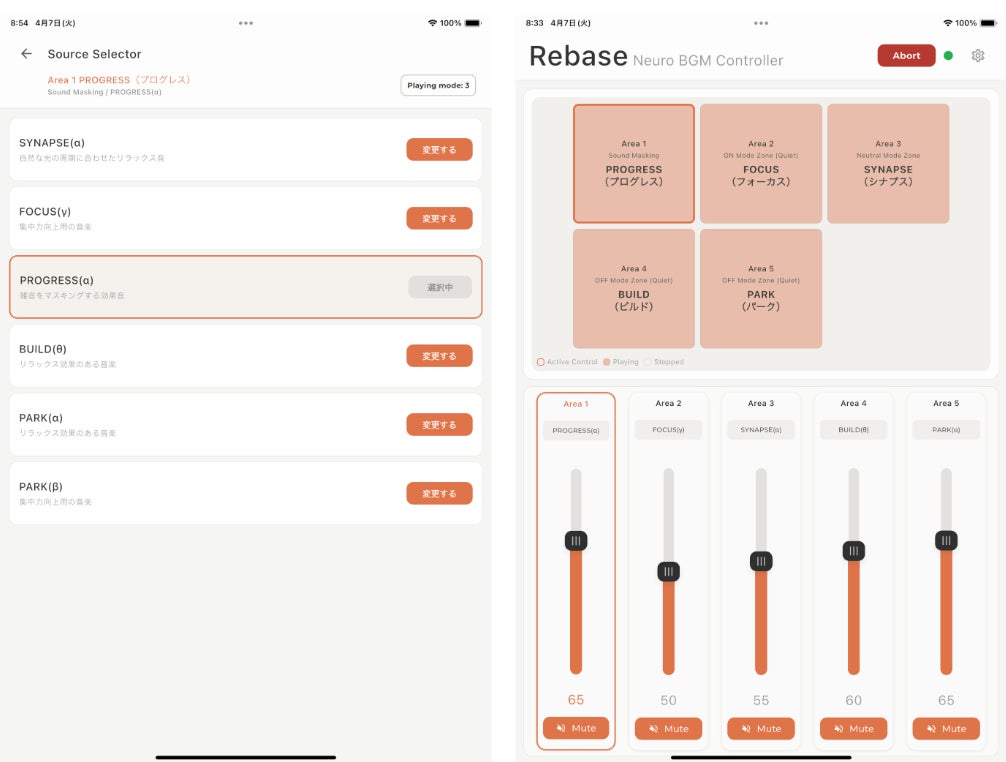Open the Area 3 SYNAPSE(α) source selector
The image size is (1006, 762).
click(x=761, y=430)
